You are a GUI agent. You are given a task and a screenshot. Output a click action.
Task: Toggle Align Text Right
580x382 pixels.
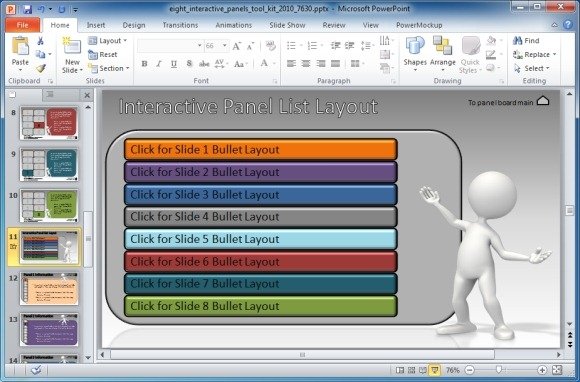pyautogui.click(x=321, y=64)
